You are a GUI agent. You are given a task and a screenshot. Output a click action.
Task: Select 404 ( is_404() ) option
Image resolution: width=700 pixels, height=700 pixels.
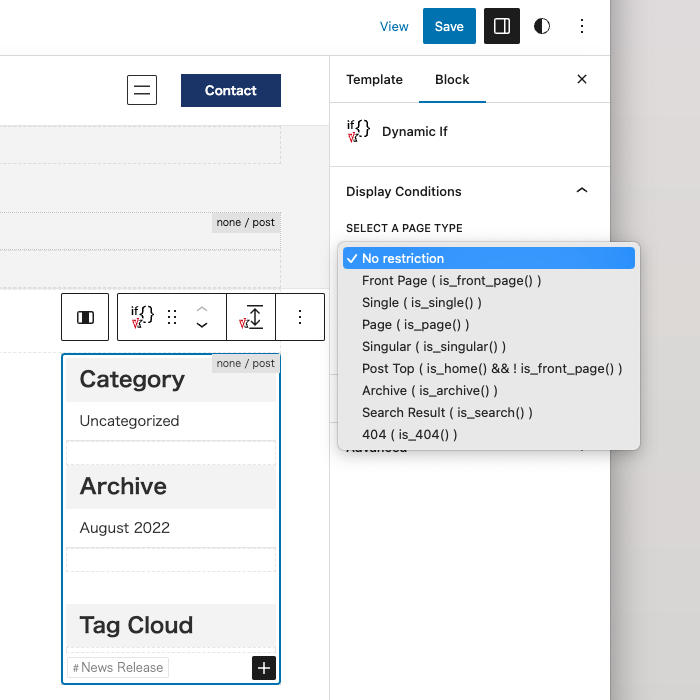tap(409, 434)
